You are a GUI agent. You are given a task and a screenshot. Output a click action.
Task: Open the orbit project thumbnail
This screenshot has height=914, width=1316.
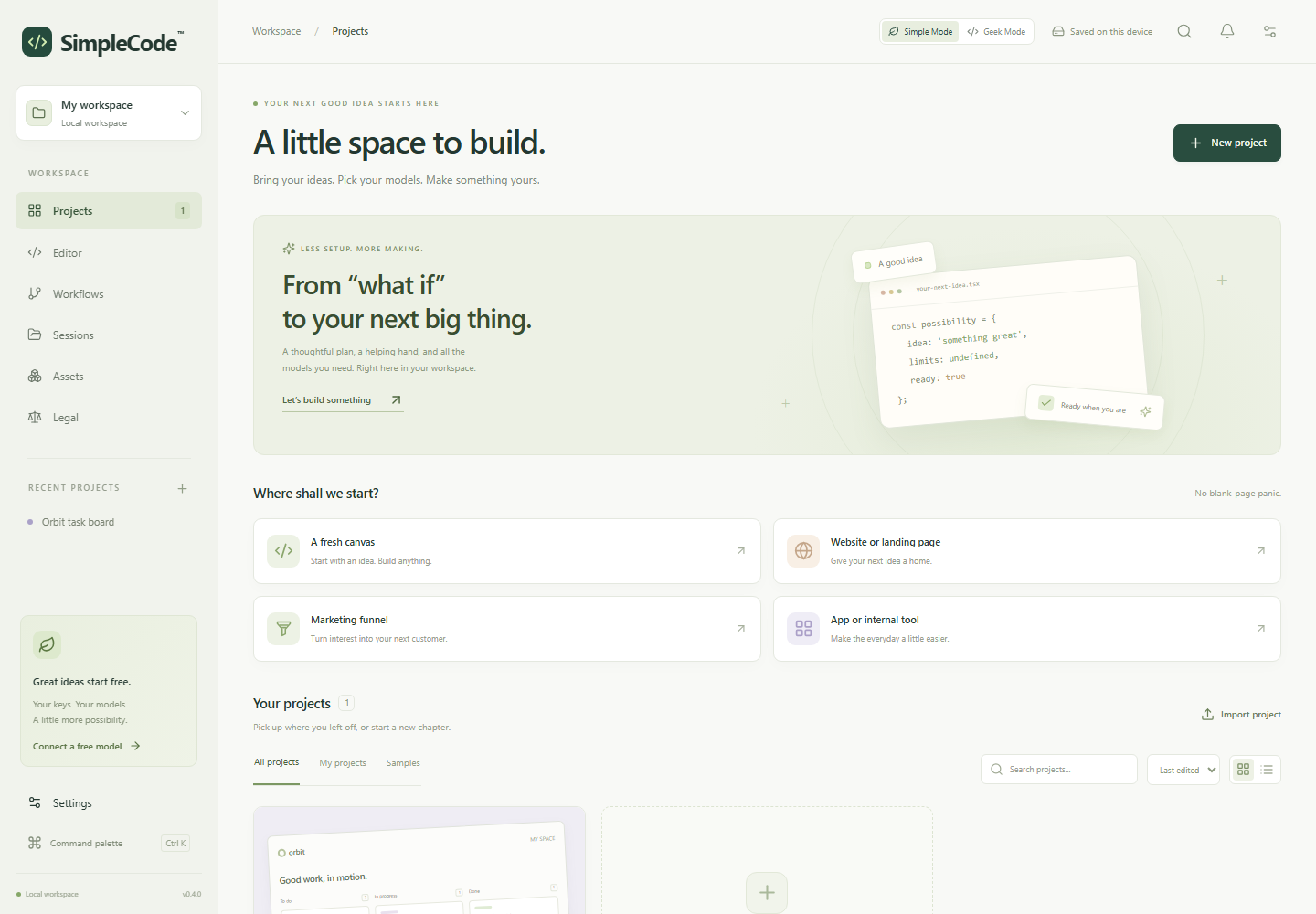(419, 860)
